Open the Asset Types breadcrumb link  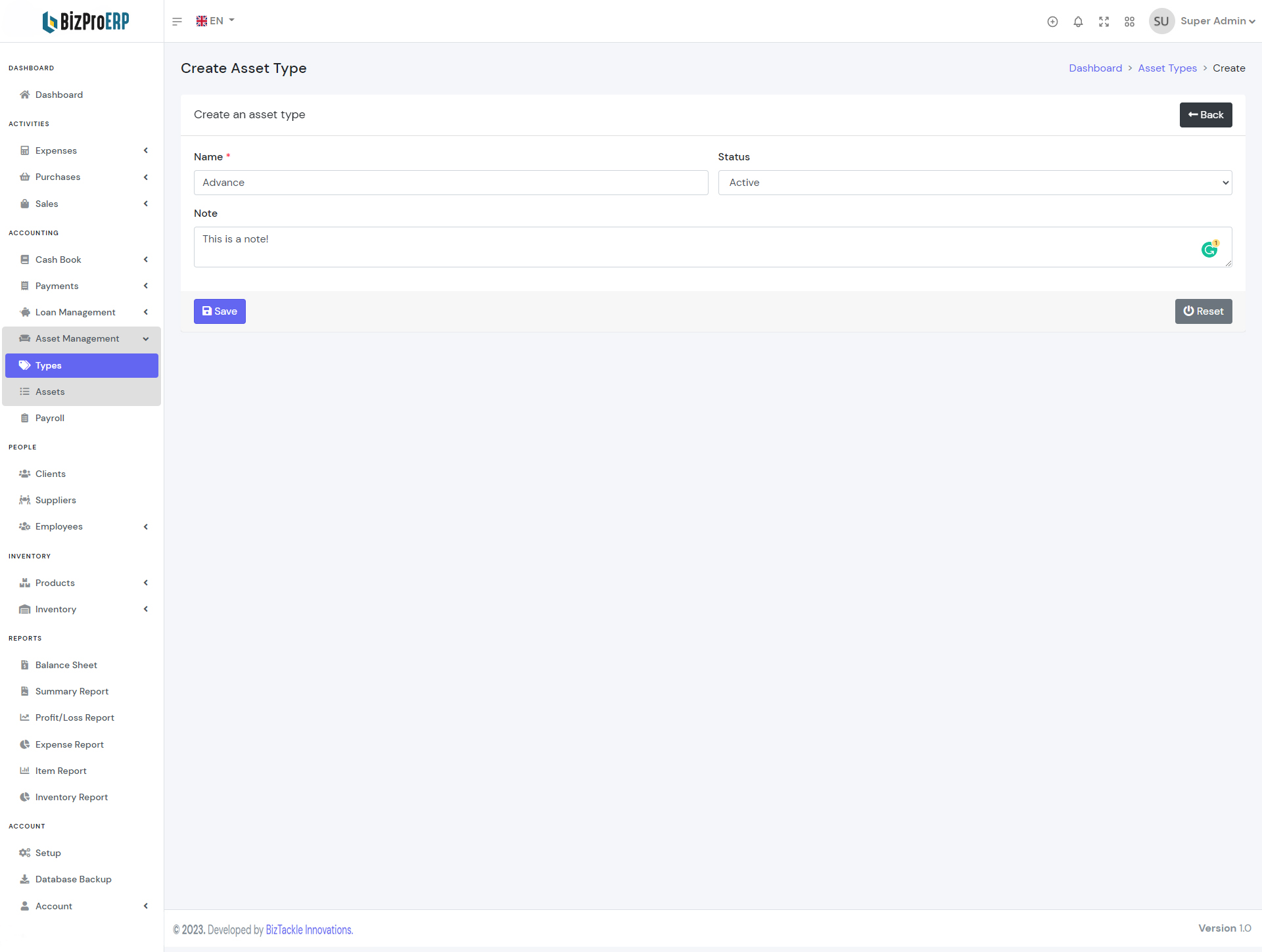(x=1167, y=68)
